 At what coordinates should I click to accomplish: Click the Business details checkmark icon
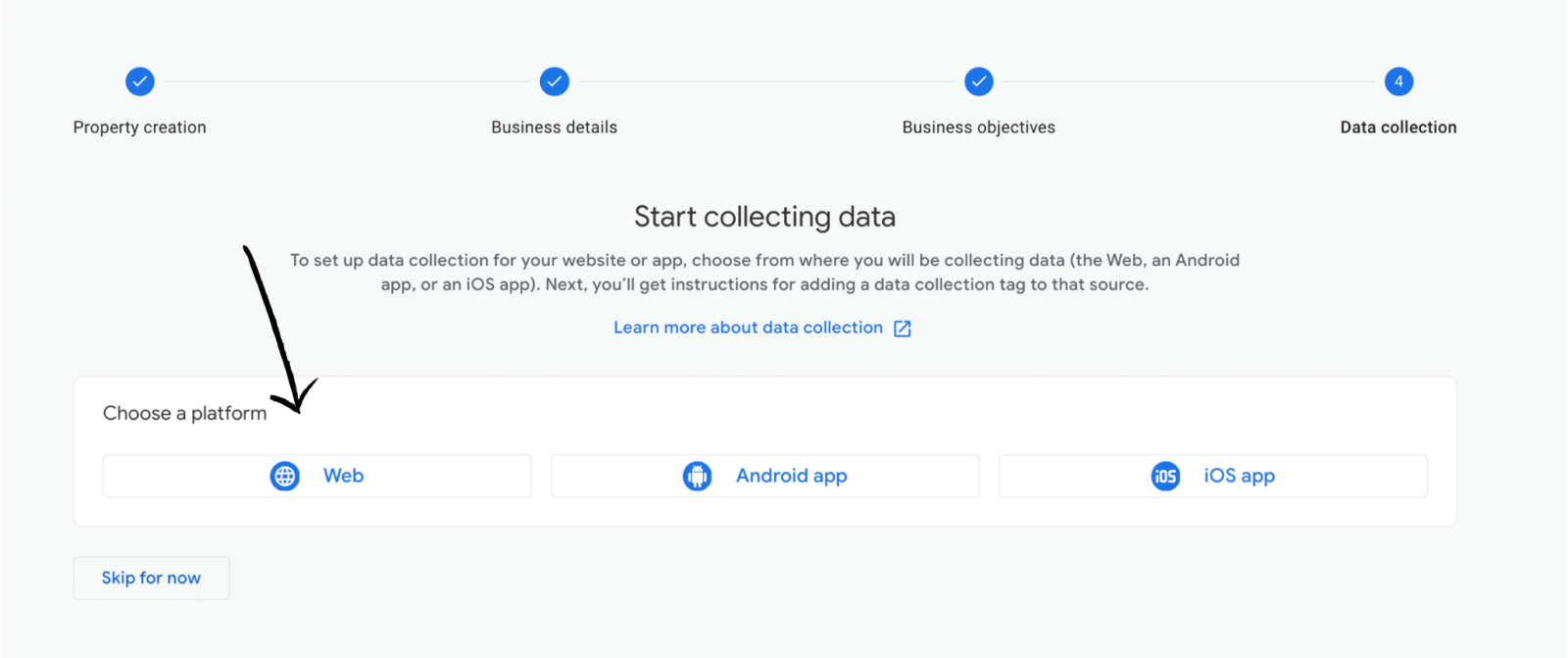[554, 81]
